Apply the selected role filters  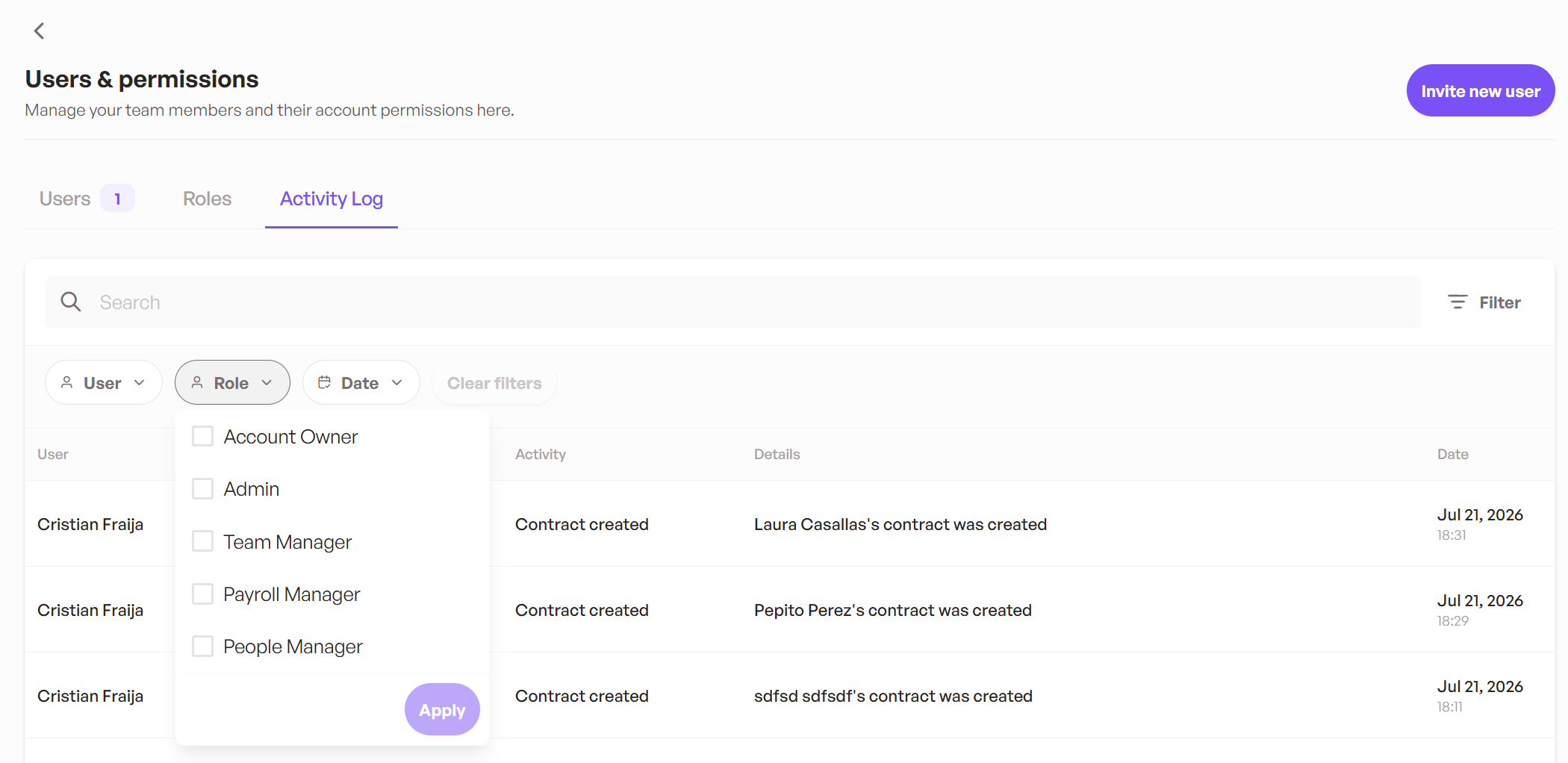coord(442,709)
